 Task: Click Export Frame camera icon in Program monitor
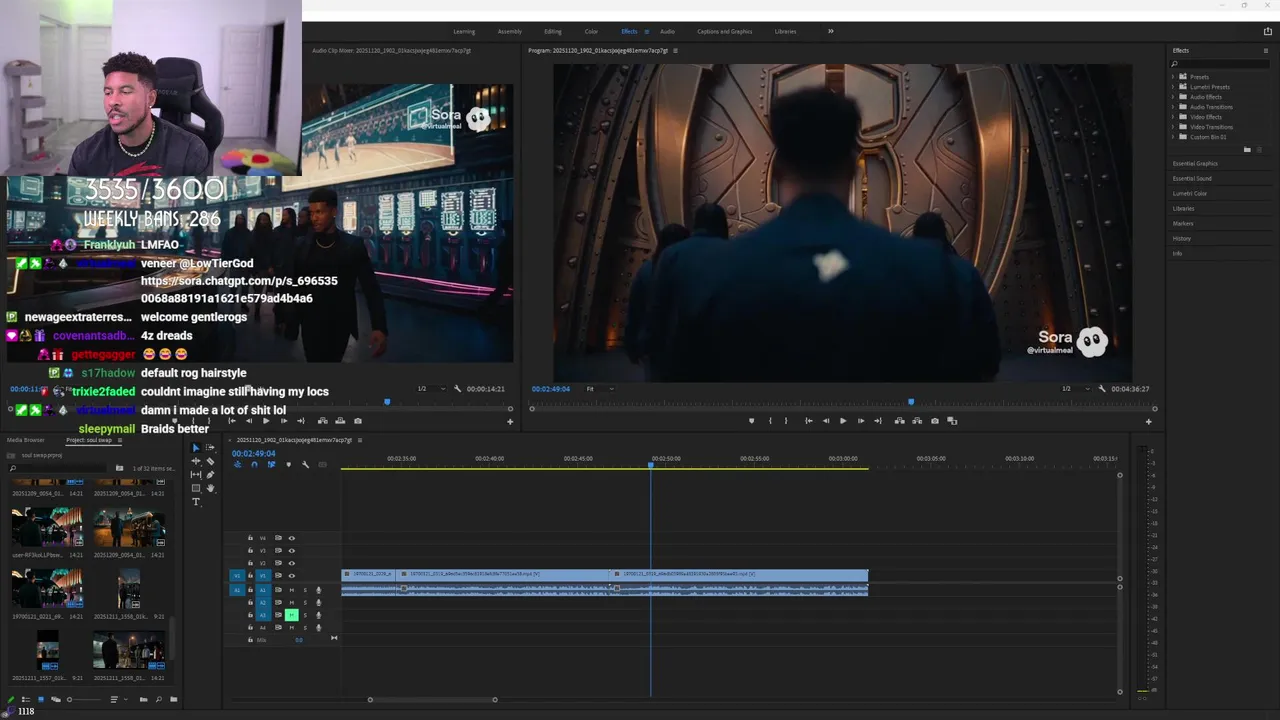click(x=935, y=421)
